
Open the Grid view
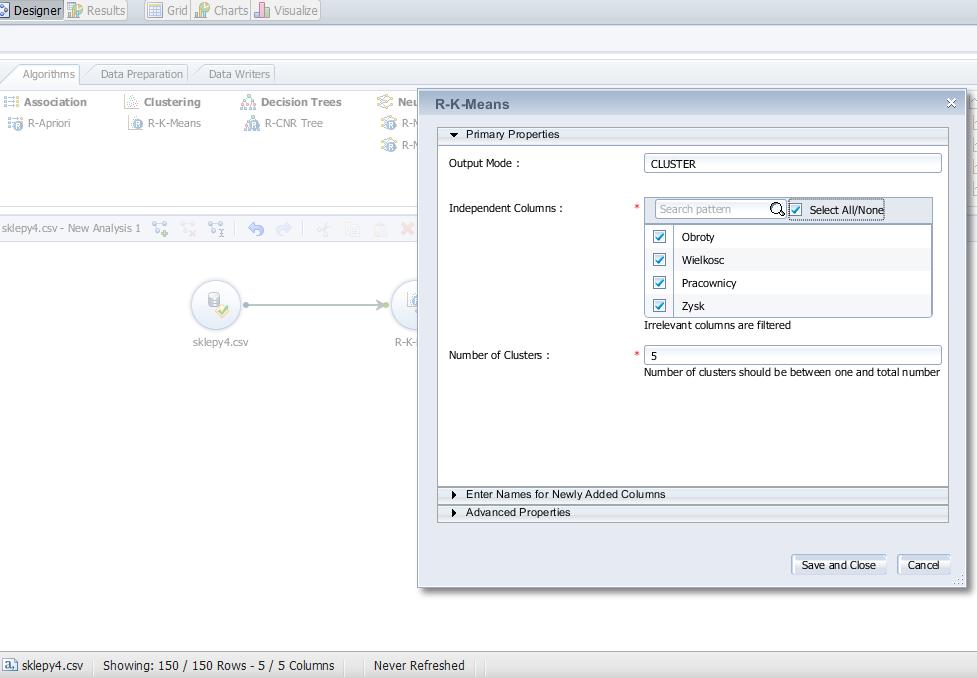168,11
